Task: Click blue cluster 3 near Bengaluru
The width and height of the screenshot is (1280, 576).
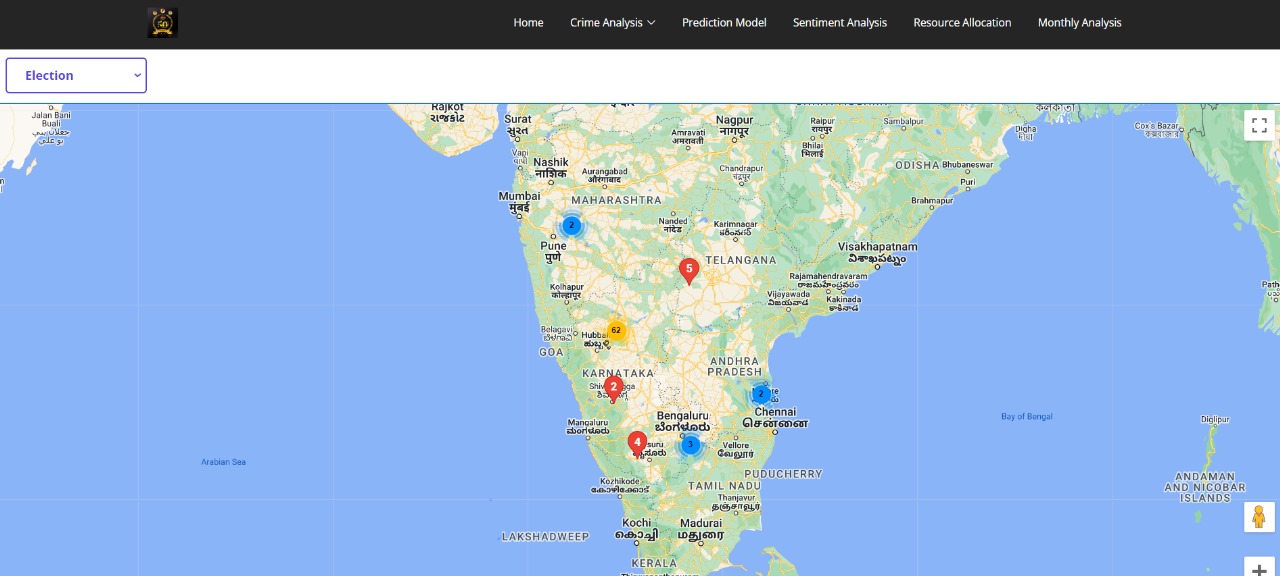Action: [690, 444]
